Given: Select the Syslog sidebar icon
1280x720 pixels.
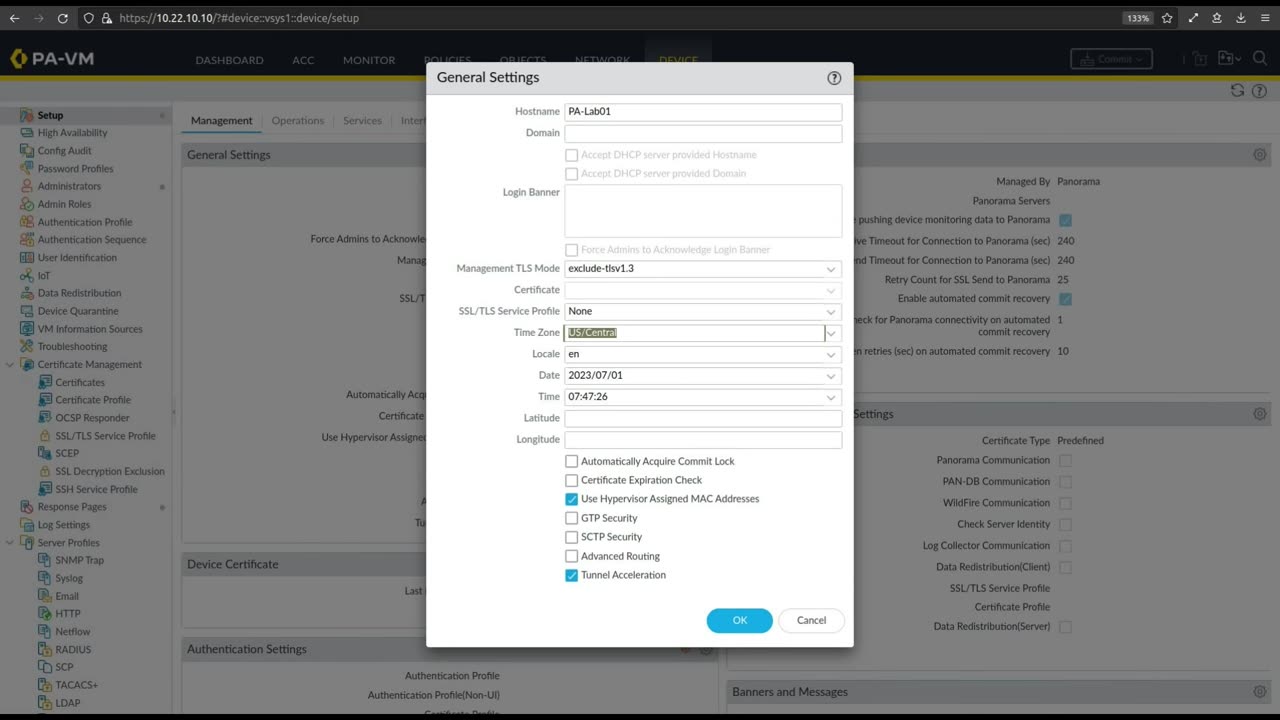Looking at the screenshot, I should pyautogui.click(x=45, y=578).
